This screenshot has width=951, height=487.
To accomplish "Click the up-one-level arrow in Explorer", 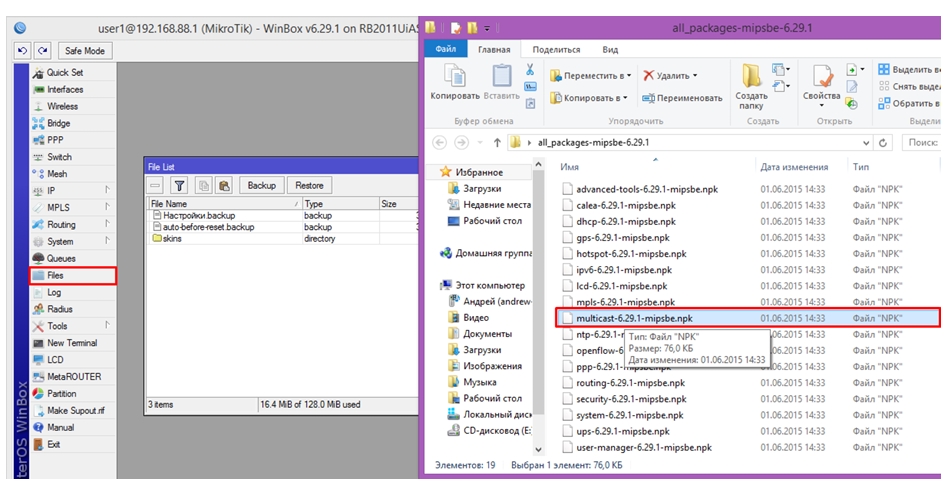I will (497, 143).
